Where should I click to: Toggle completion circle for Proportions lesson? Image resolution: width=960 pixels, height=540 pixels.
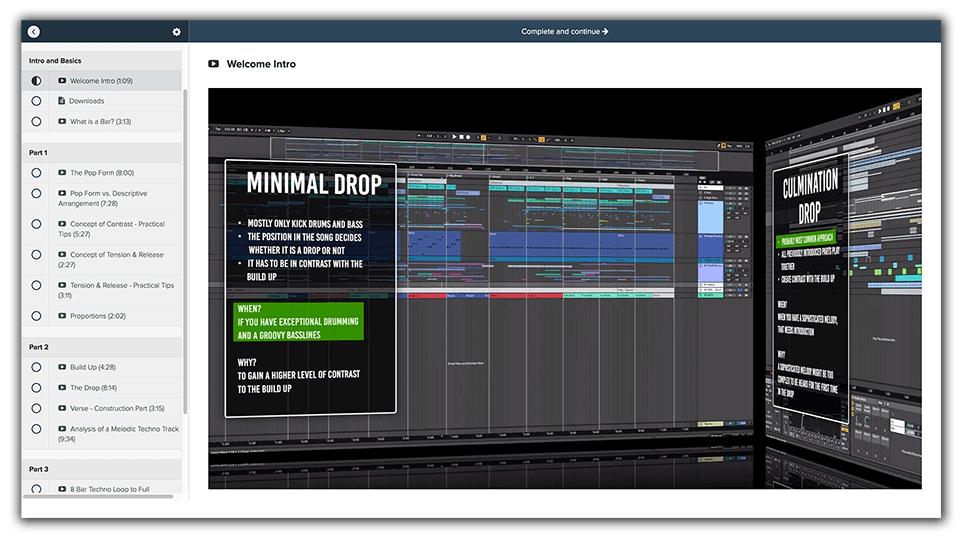pyautogui.click(x=36, y=316)
